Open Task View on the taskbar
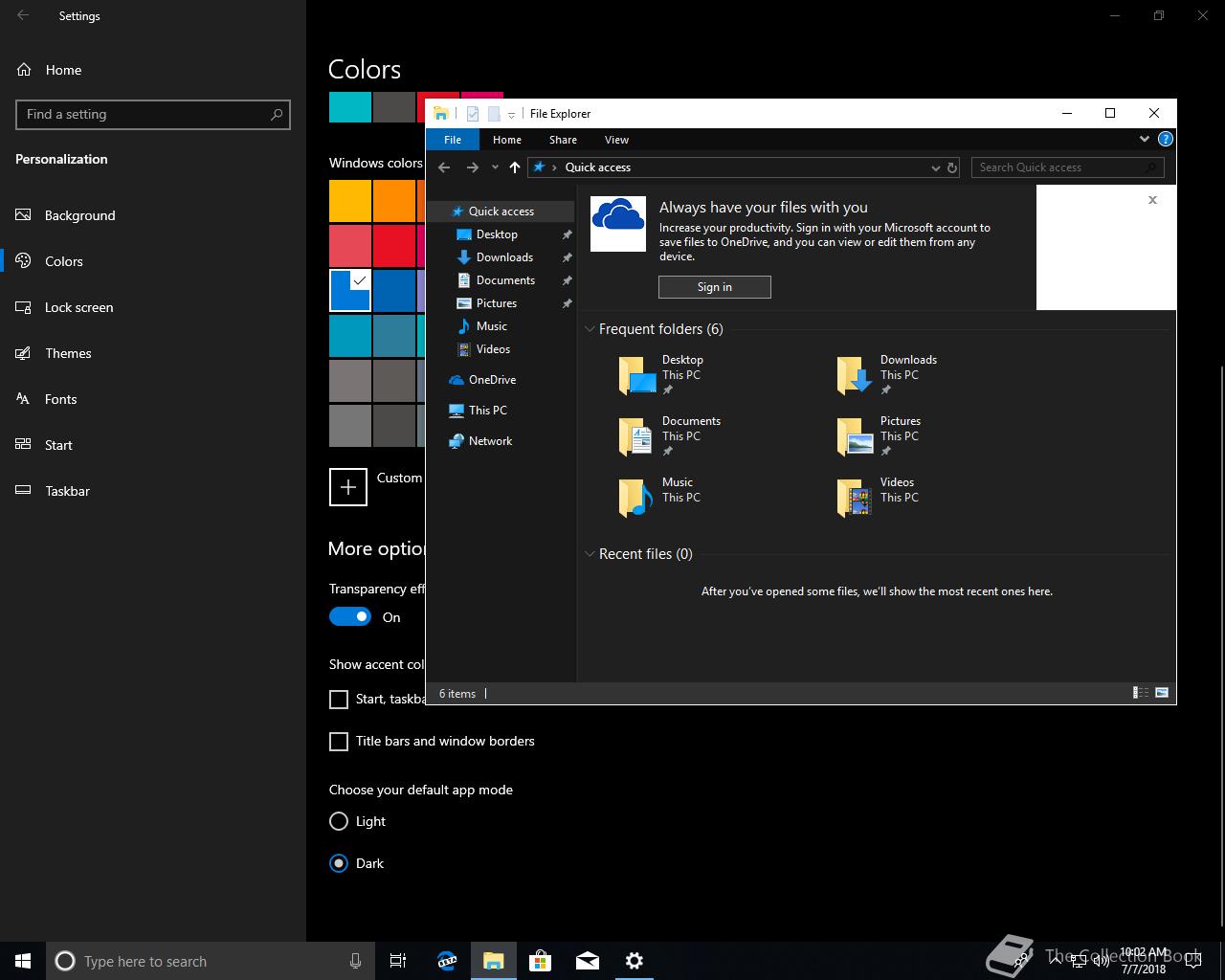1225x980 pixels. (x=398, y=961)
